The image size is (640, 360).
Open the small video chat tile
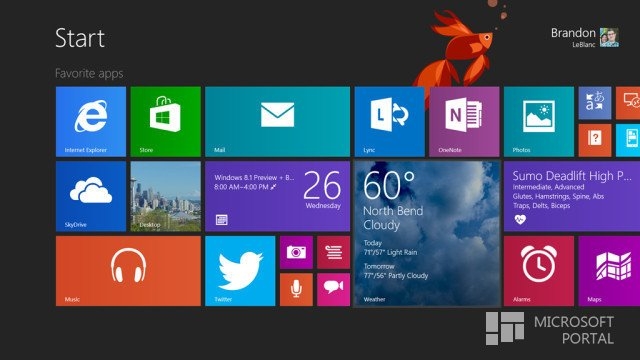click(x=333, y=289)
